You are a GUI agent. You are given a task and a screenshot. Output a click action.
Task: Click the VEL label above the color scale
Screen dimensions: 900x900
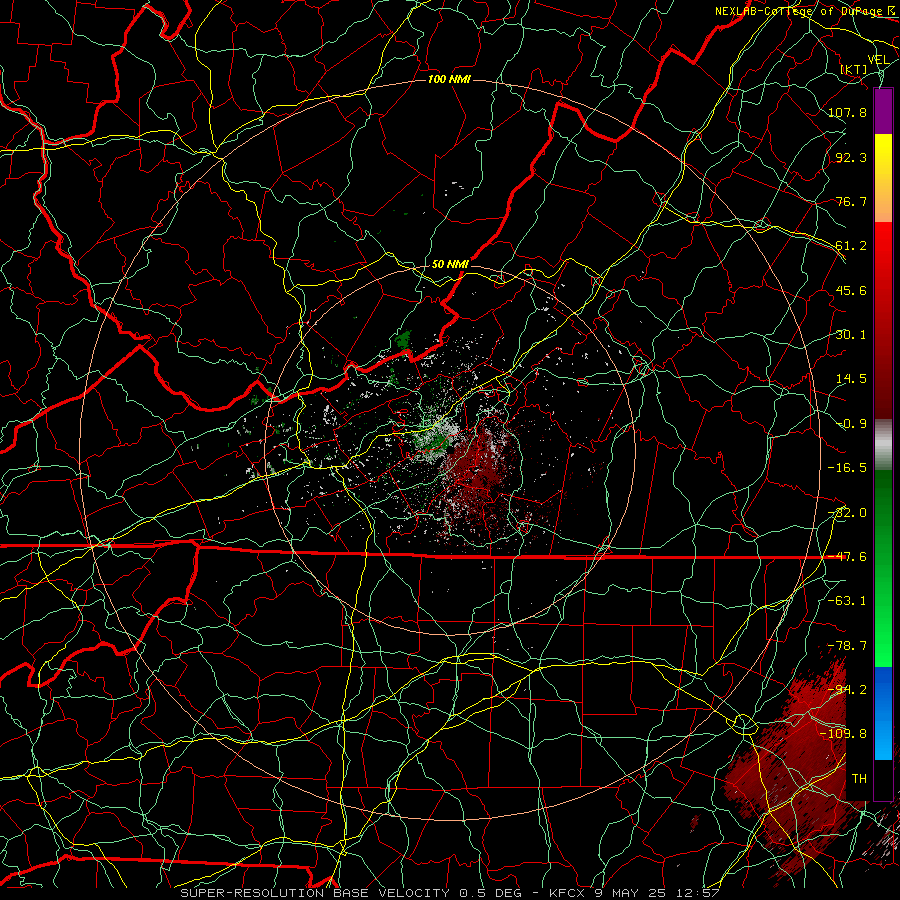[878, 60]
